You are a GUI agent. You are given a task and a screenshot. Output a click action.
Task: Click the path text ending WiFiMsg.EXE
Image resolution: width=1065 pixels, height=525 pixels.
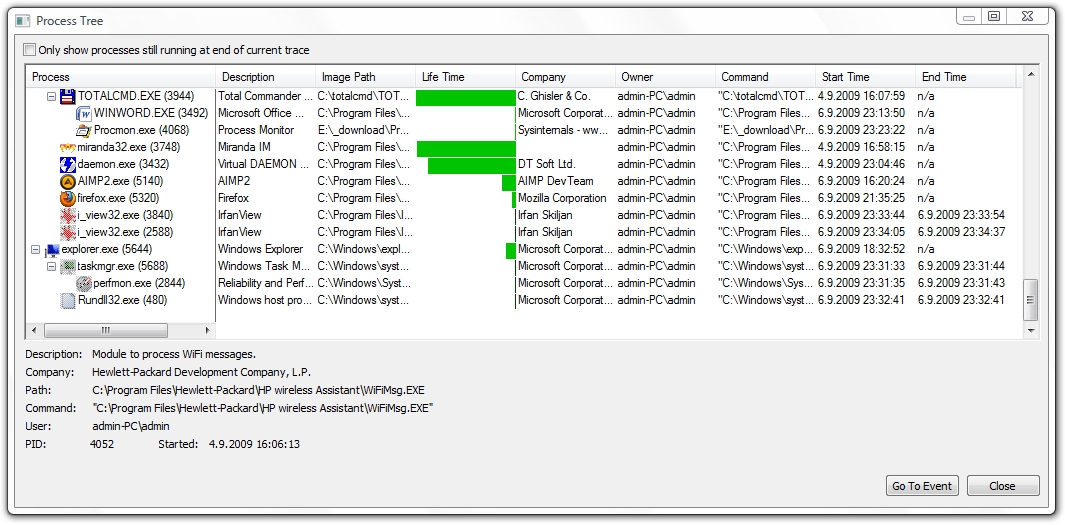point(259,391)
